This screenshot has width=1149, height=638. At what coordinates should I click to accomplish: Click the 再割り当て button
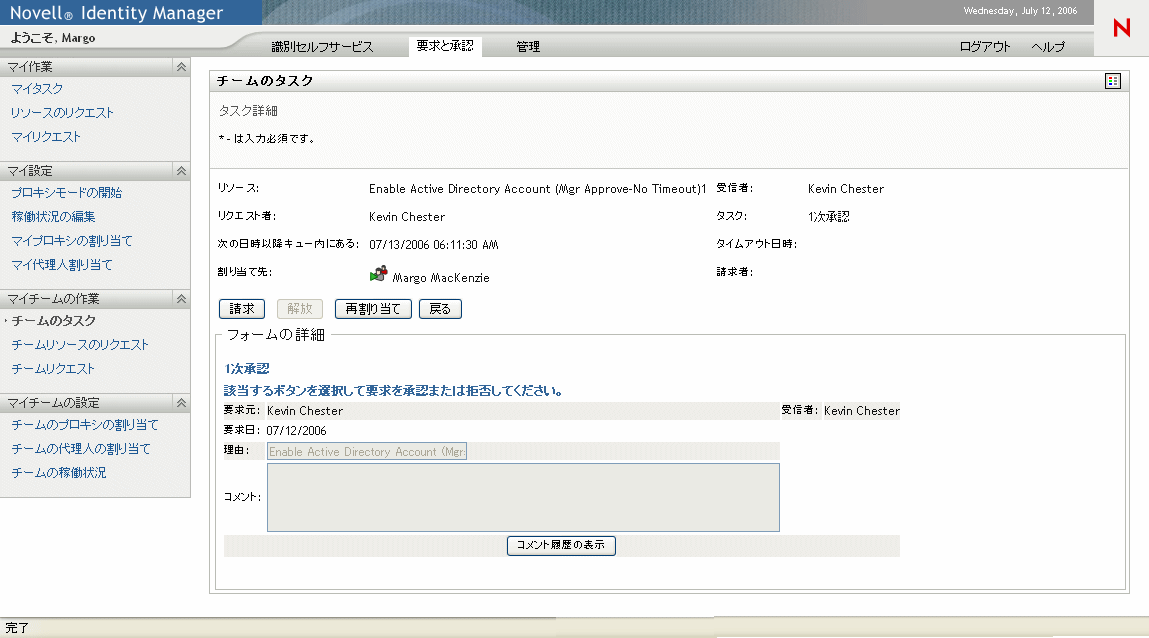point(373,309)
